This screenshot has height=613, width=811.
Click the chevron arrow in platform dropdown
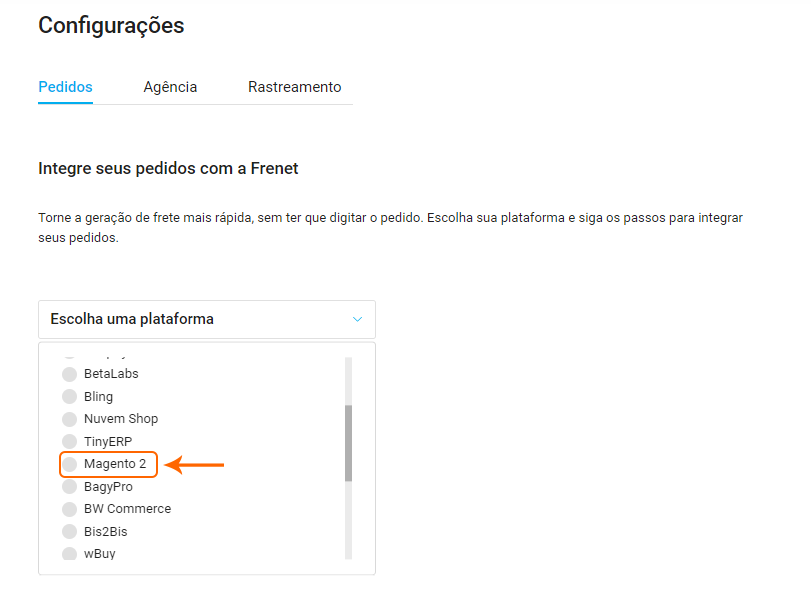click(x=358, y=320)
